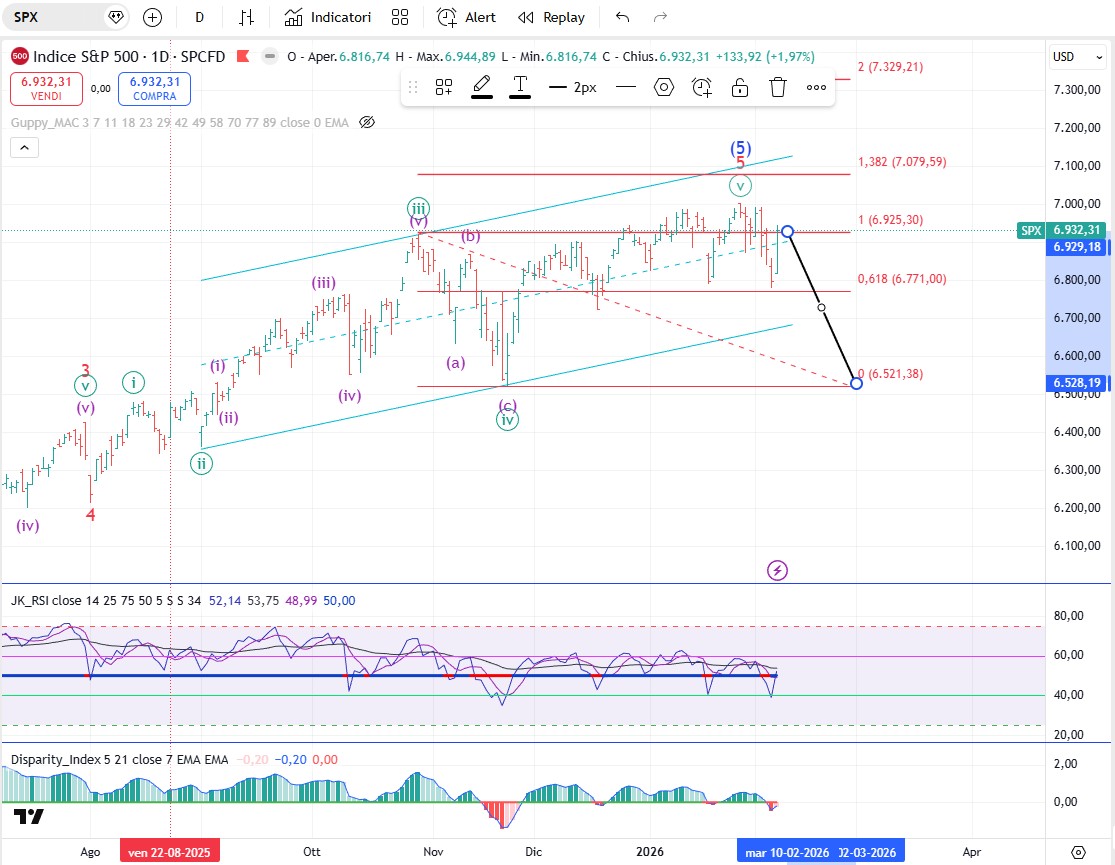Open the indicator templates grid icon
This screenshot has width=1115, height=865.
(400, 17)
